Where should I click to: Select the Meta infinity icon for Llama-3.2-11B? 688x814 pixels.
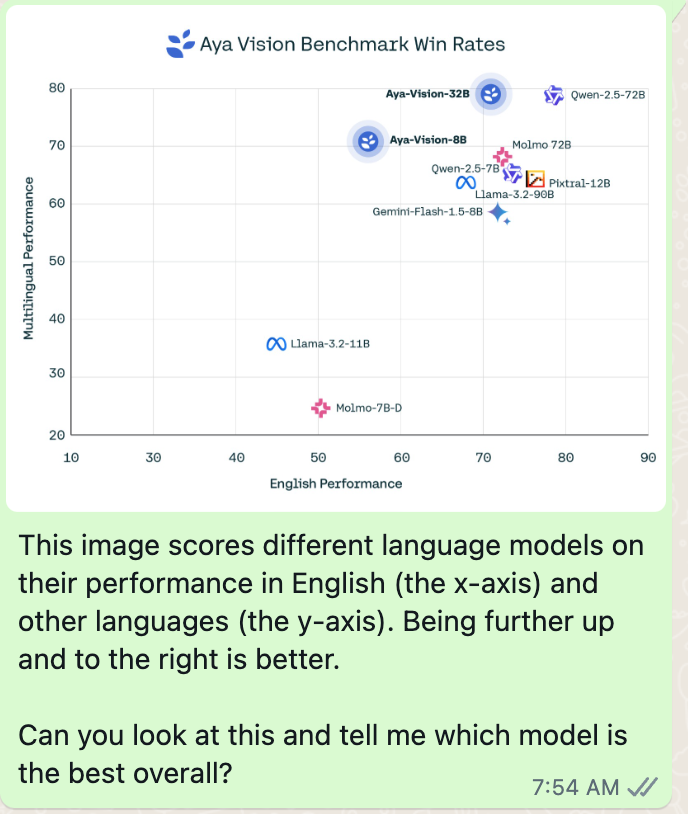click(275, 343)
